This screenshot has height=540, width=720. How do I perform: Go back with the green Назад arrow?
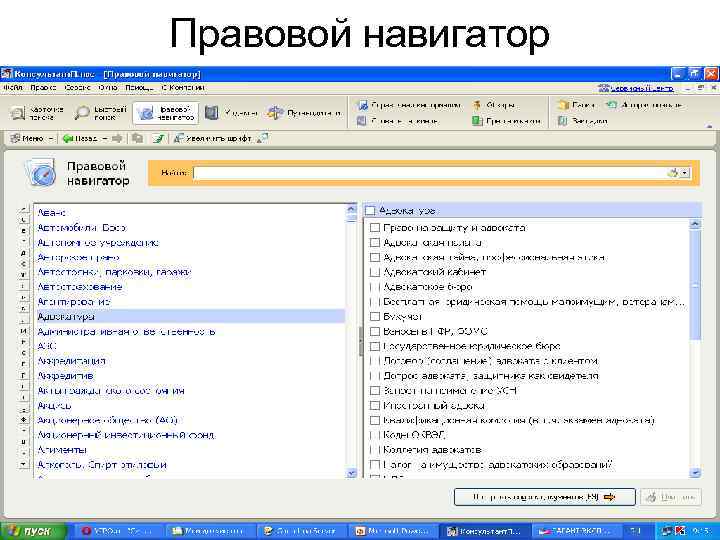pos(80,138)
